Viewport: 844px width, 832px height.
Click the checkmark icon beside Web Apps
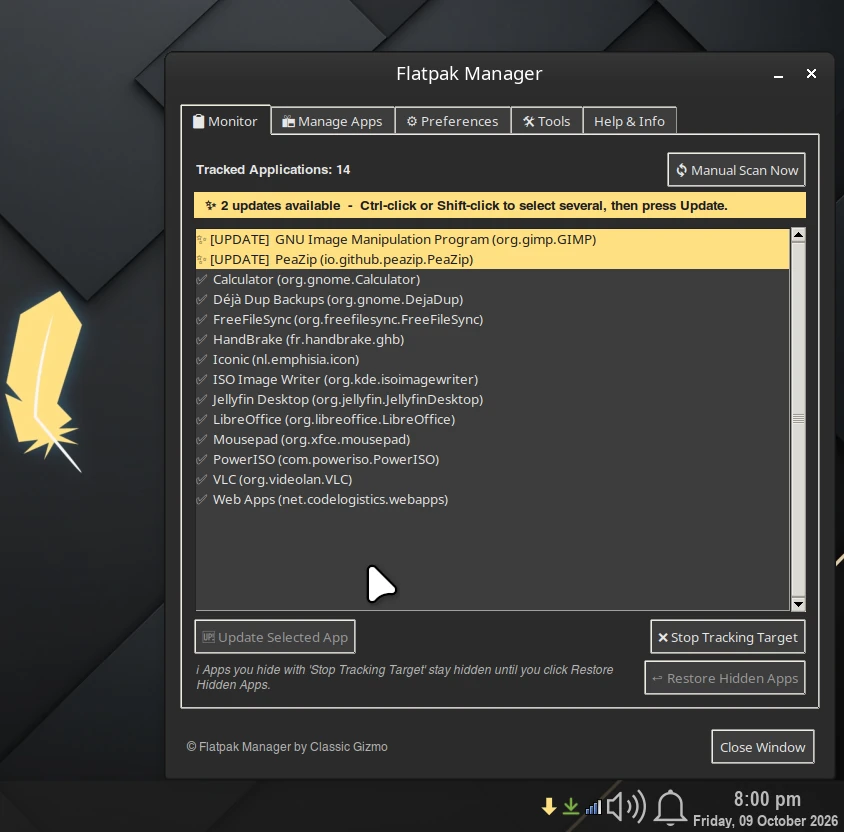click(202, 499)
